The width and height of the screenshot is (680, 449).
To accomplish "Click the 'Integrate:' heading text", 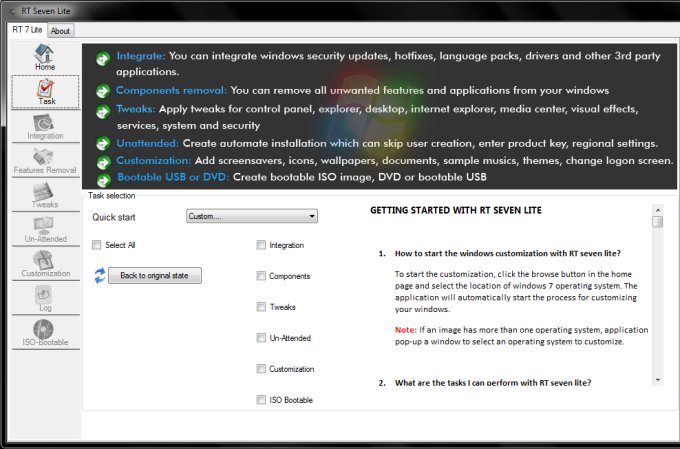I will tap(141, 56).
